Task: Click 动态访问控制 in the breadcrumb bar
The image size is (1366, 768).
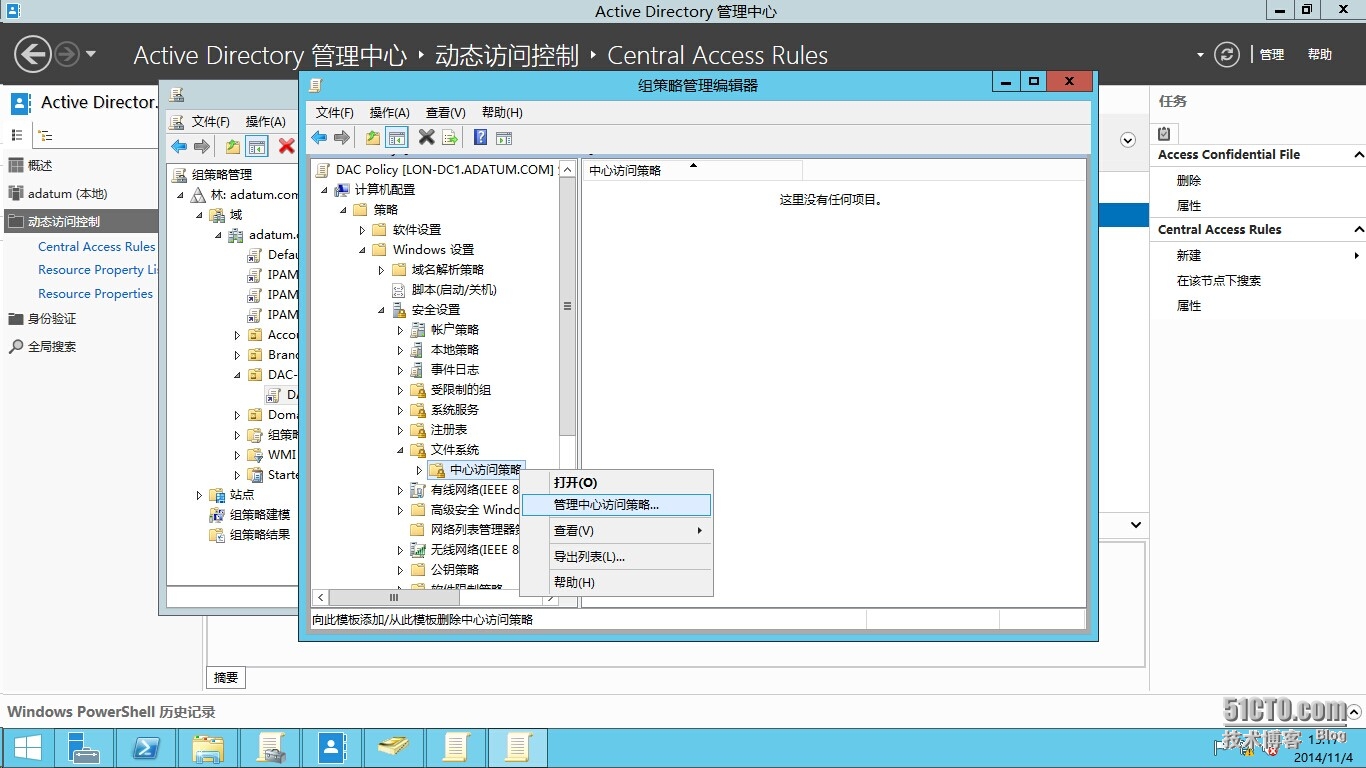Action: 507,55
